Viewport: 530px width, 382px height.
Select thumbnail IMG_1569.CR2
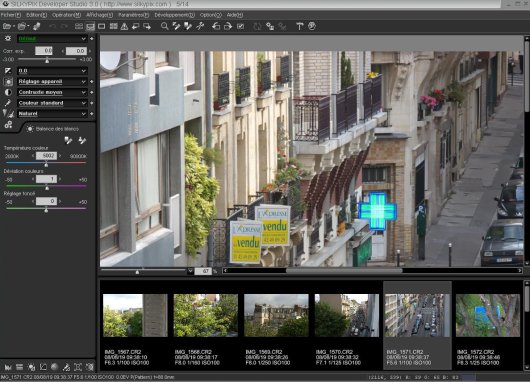(276, 326)
